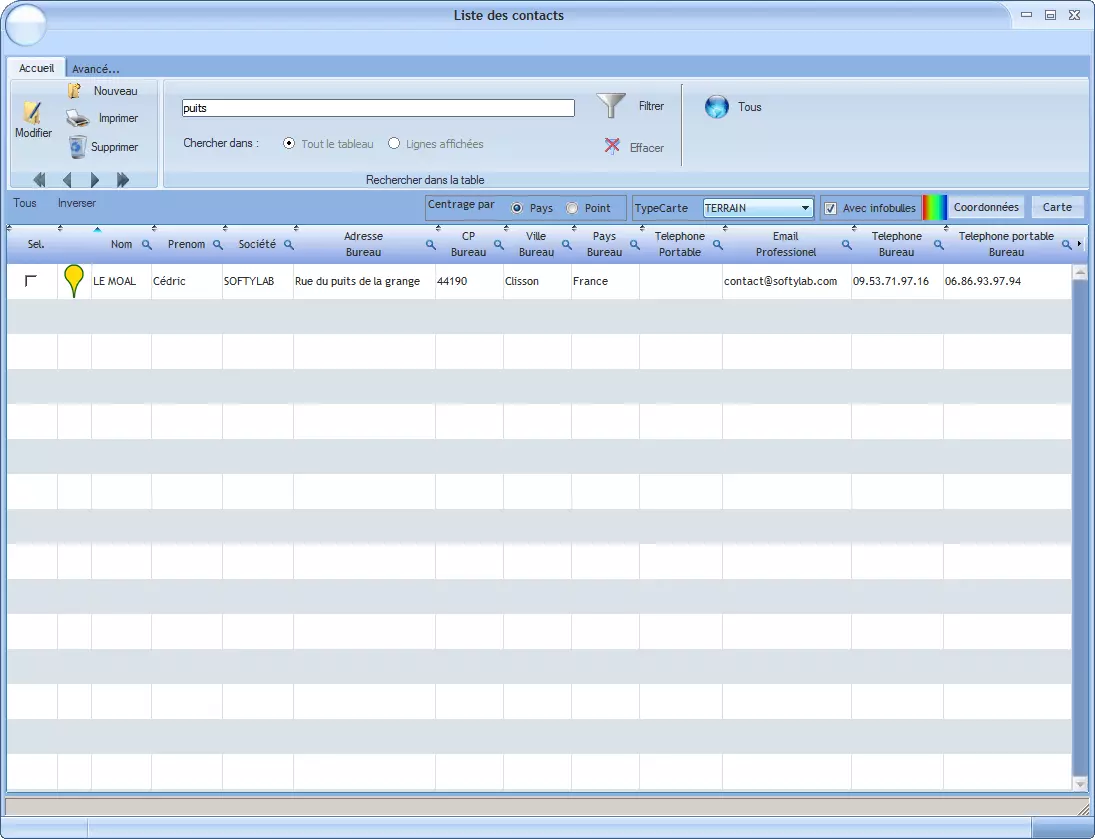This screenshot has height=839, width=1095.
Task: Click the Carte button
Action: (x=1057, y=207)
